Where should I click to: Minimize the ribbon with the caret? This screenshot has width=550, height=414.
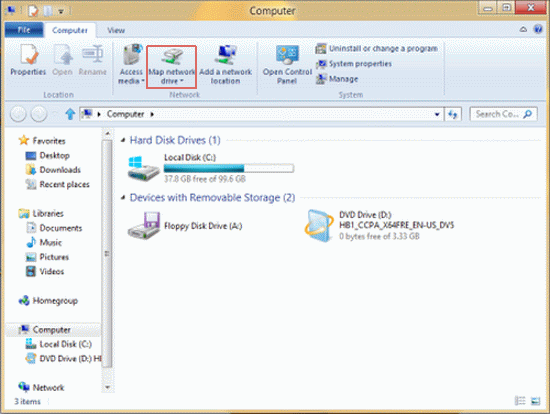[523, 29]
